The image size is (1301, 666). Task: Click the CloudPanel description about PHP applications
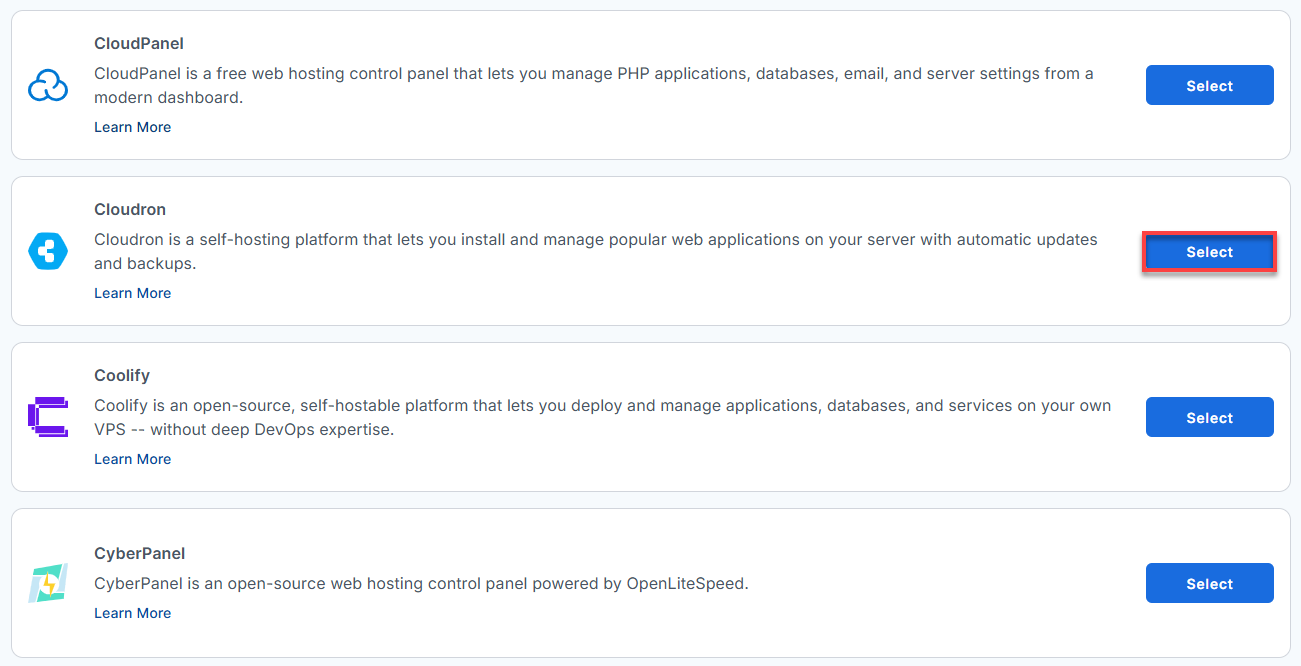click(x=594, y=86)
